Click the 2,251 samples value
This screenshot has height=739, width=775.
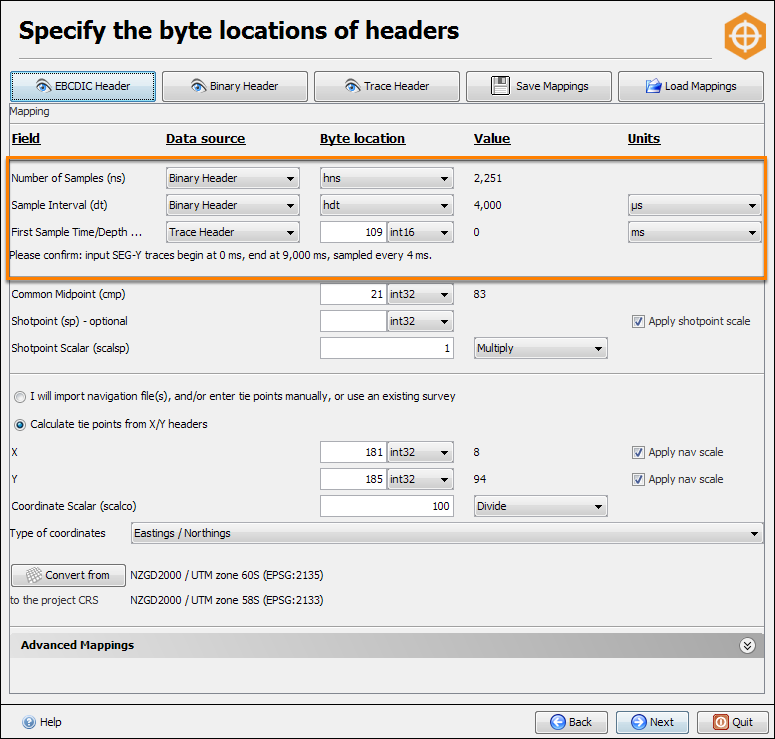(487, 178)
